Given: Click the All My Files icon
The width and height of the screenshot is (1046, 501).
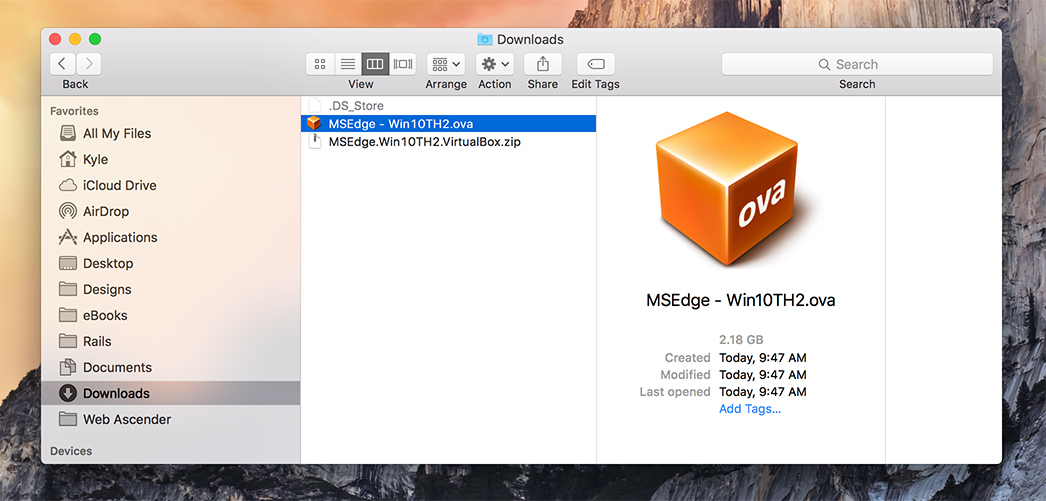Looking at the screenshot, I should click(67, 133).
